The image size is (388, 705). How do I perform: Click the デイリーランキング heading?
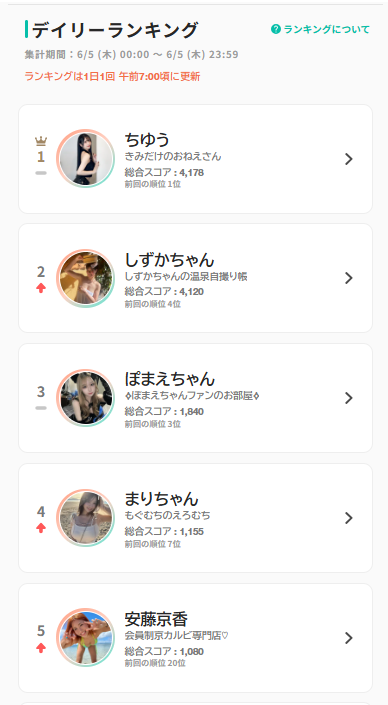click(115, 30)
